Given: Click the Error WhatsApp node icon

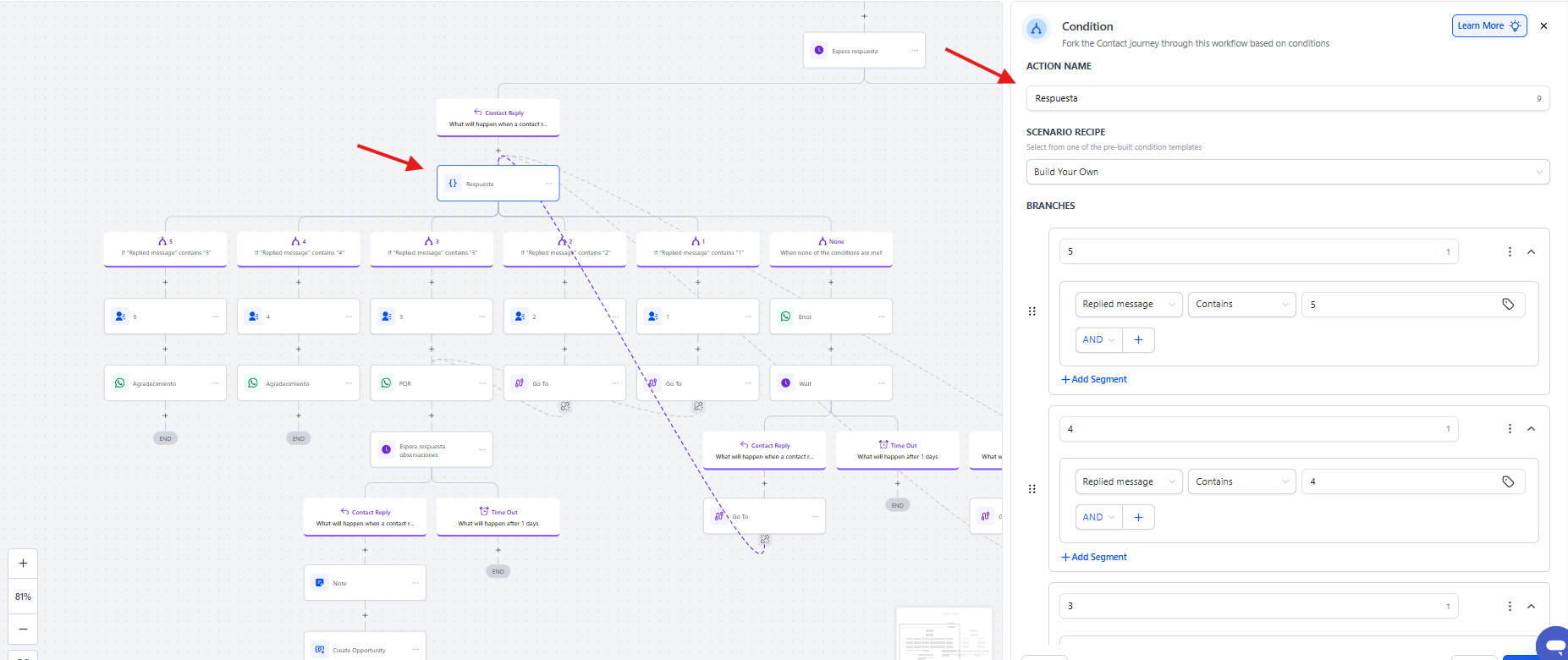Looking at the screenshot, I should pos(786,316).
